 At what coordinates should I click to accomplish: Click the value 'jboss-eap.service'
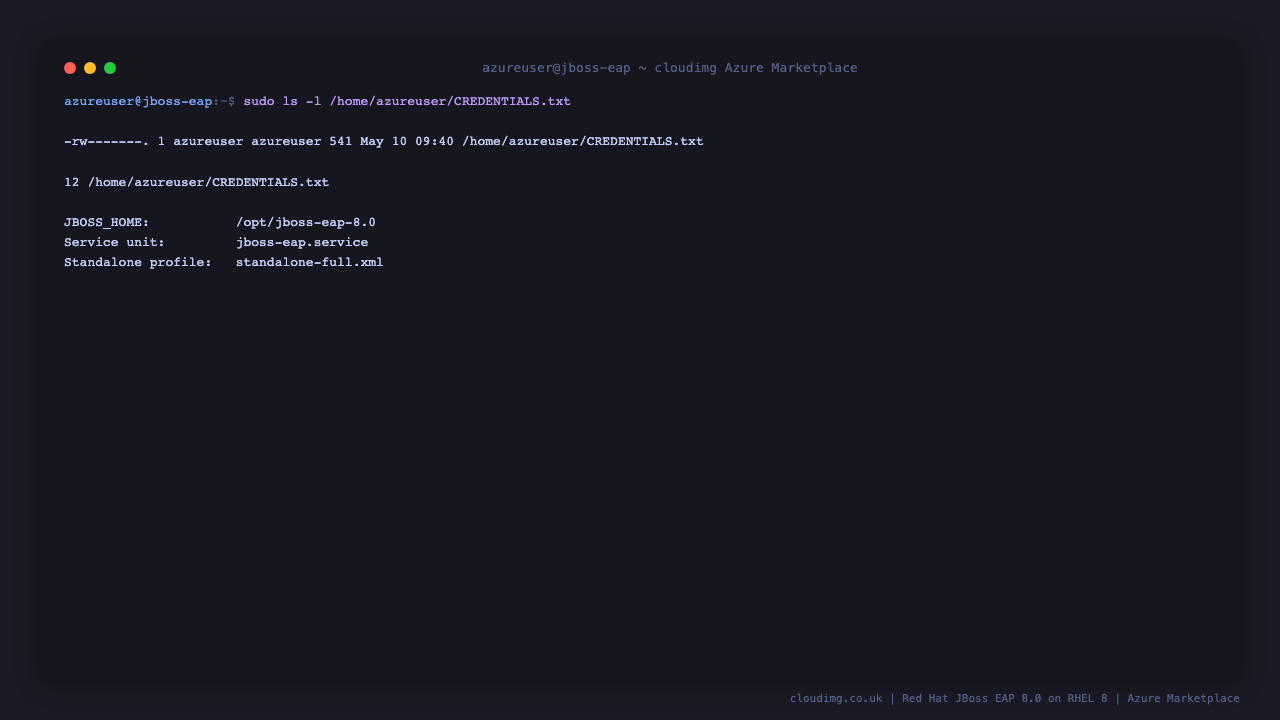[302, 242]
